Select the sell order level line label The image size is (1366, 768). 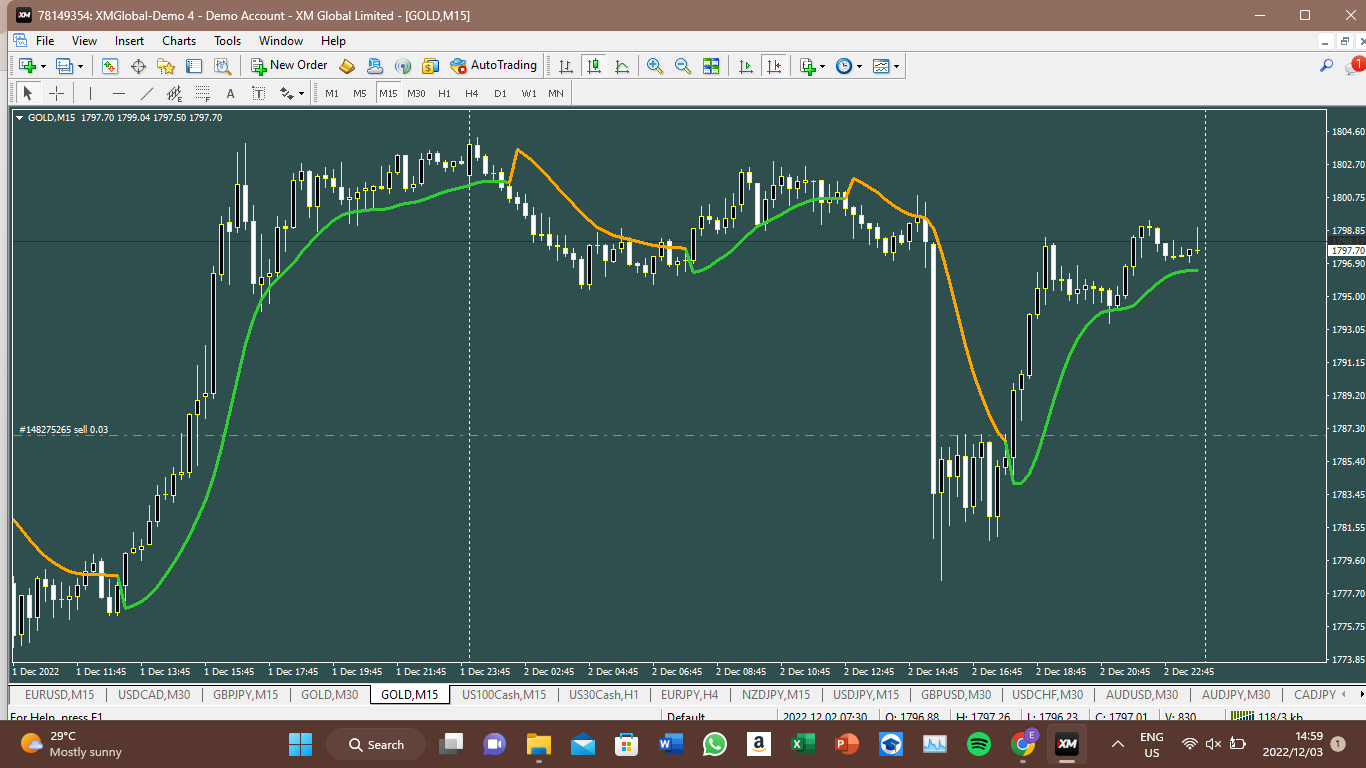(63, 430)
